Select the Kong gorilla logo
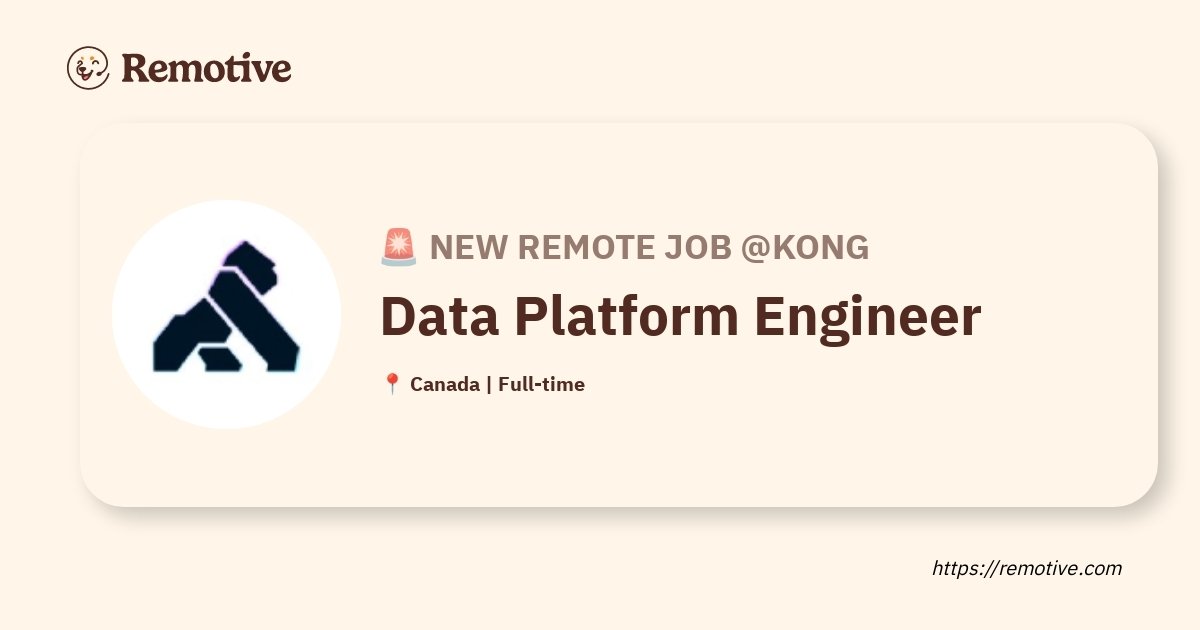Screen dimensions: 1200x630 tap(226, 307)
